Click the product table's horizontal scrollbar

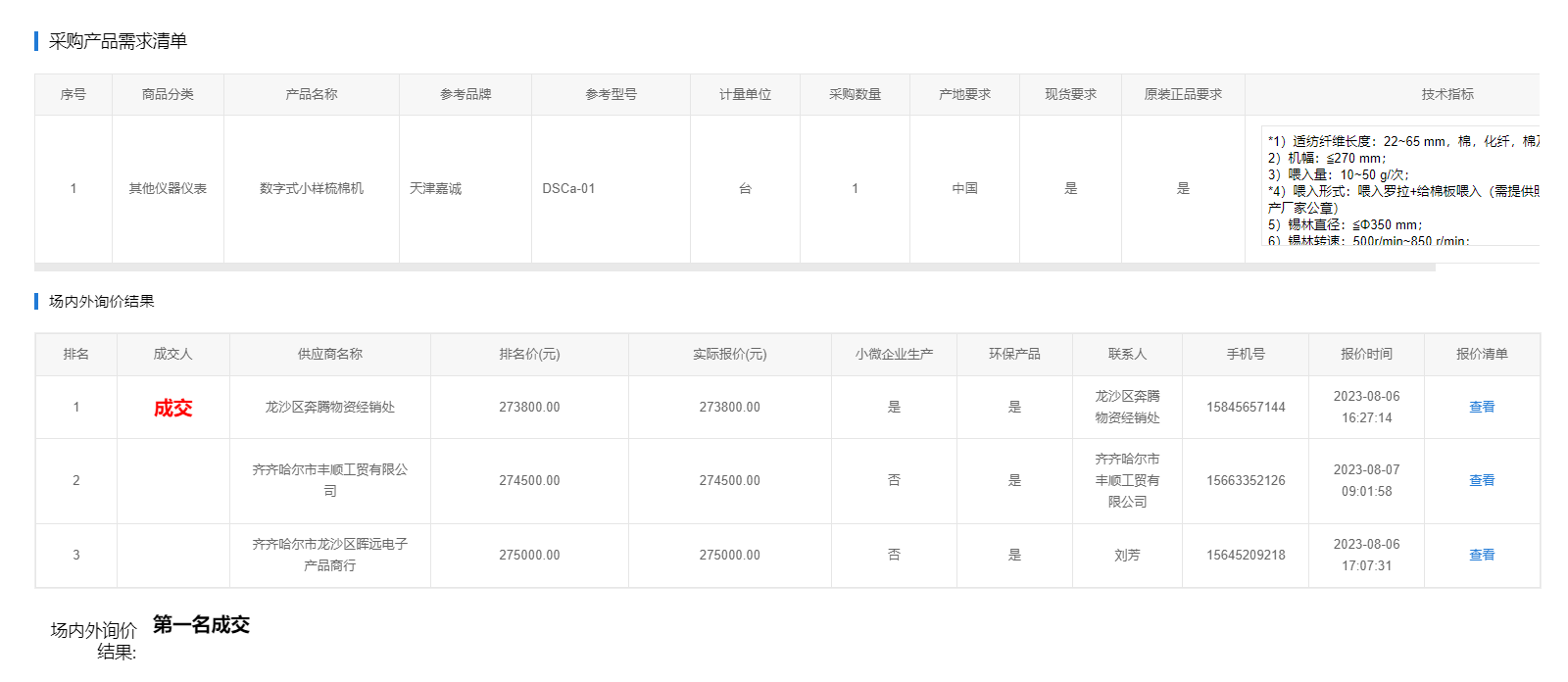[735, 267]
